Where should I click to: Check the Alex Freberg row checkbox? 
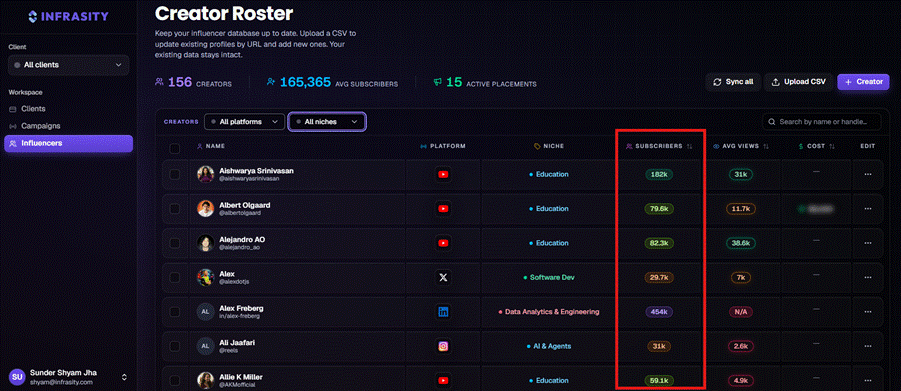(x=175, y=312)
